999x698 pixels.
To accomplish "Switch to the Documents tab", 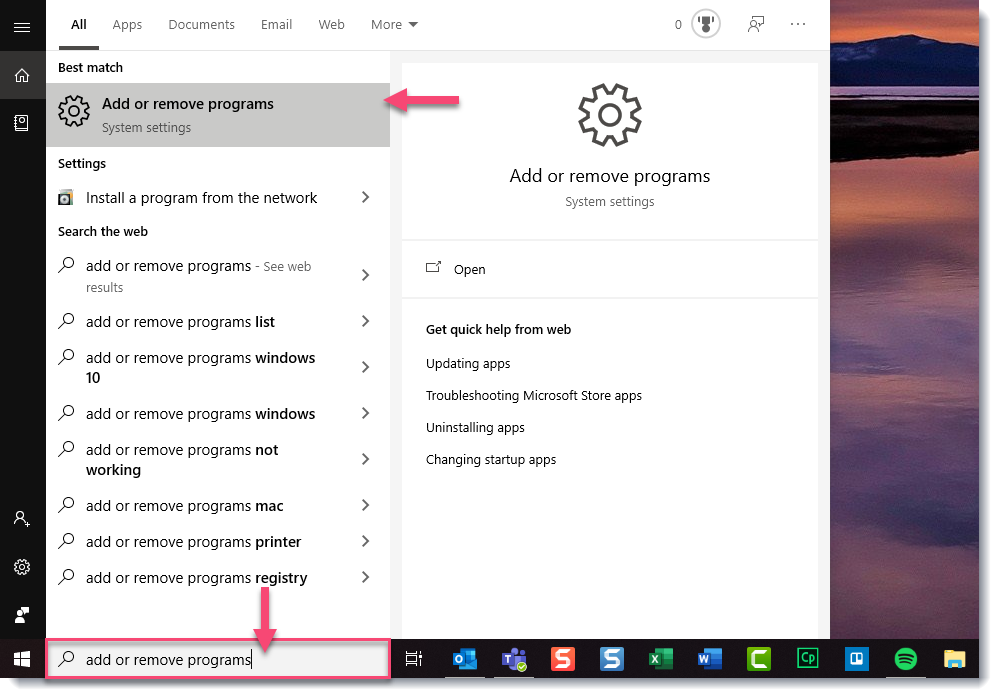I will pos(201,25).
